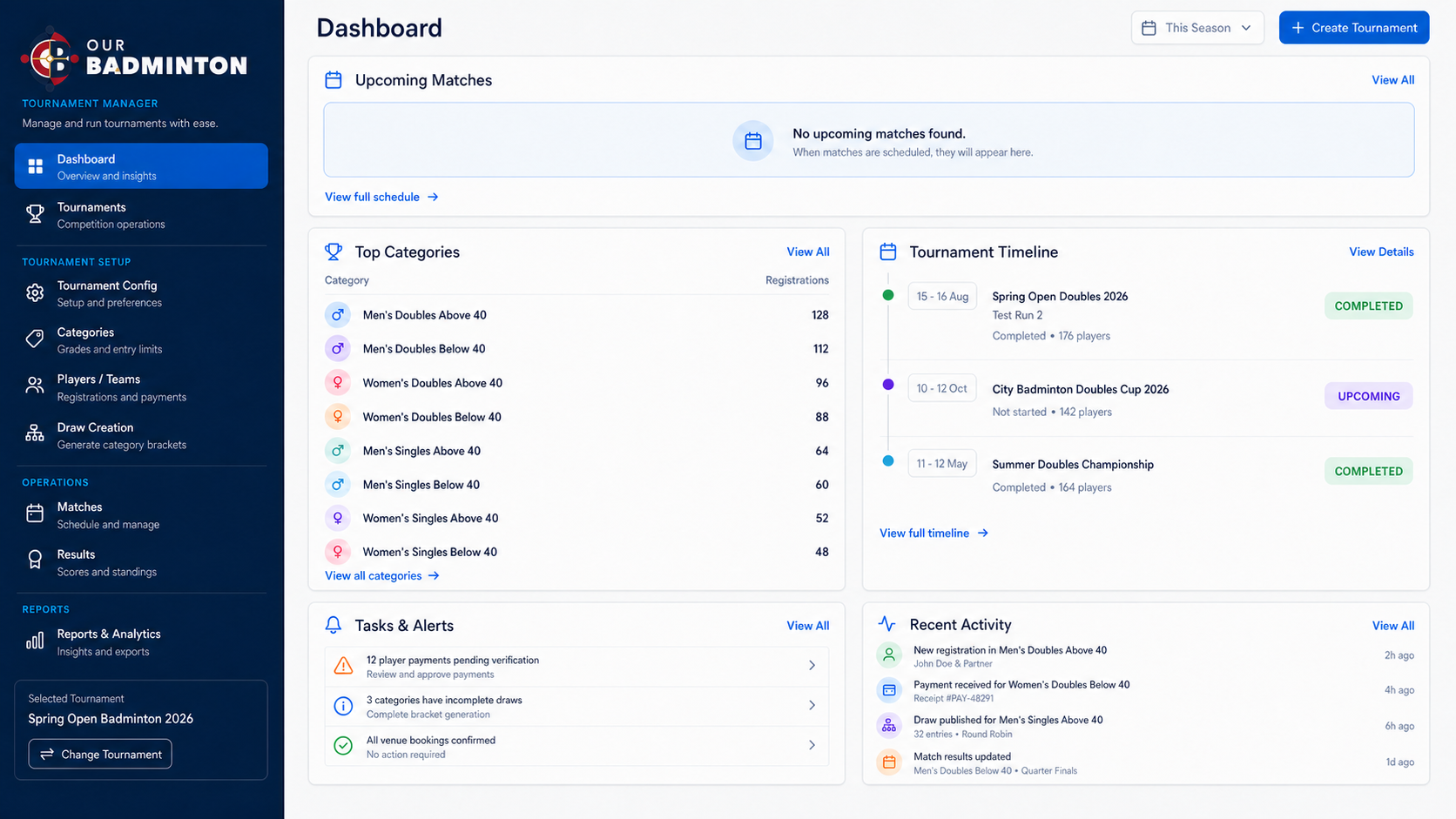Select the green timeline dot for Spring Open Doubles
The width and height of the screenshot is (1456, 819).
tap(888, 295)
